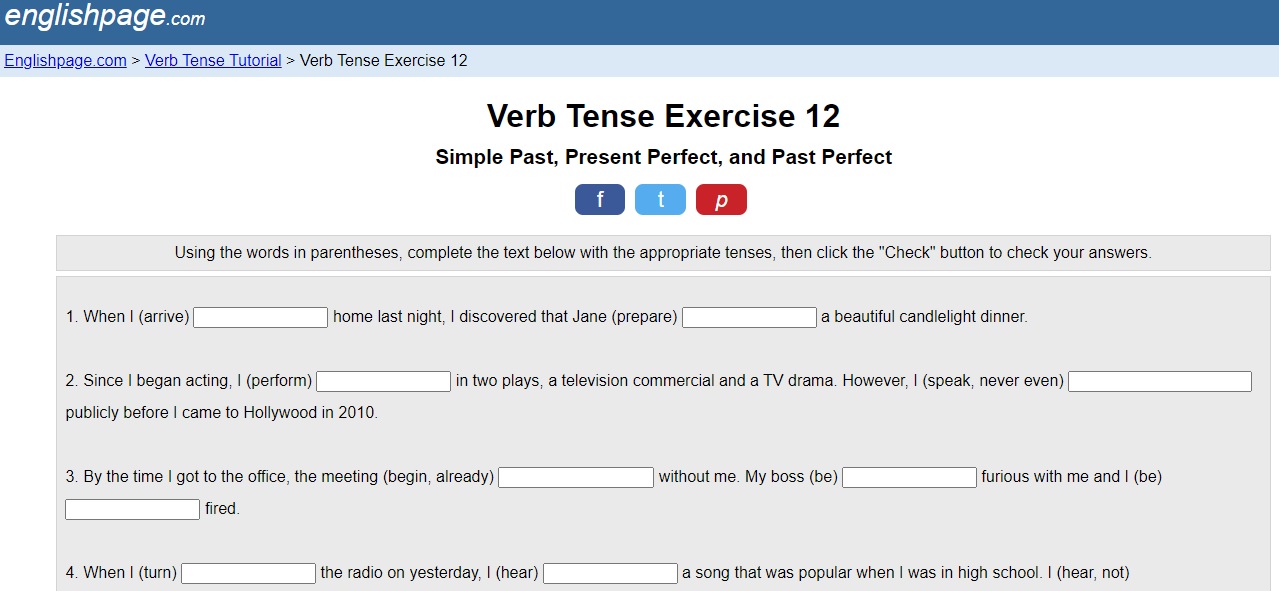Click the instructions box mentioning the "Check" button
The width and height of the screenshot is (1279, 591).
click(663, 253)
